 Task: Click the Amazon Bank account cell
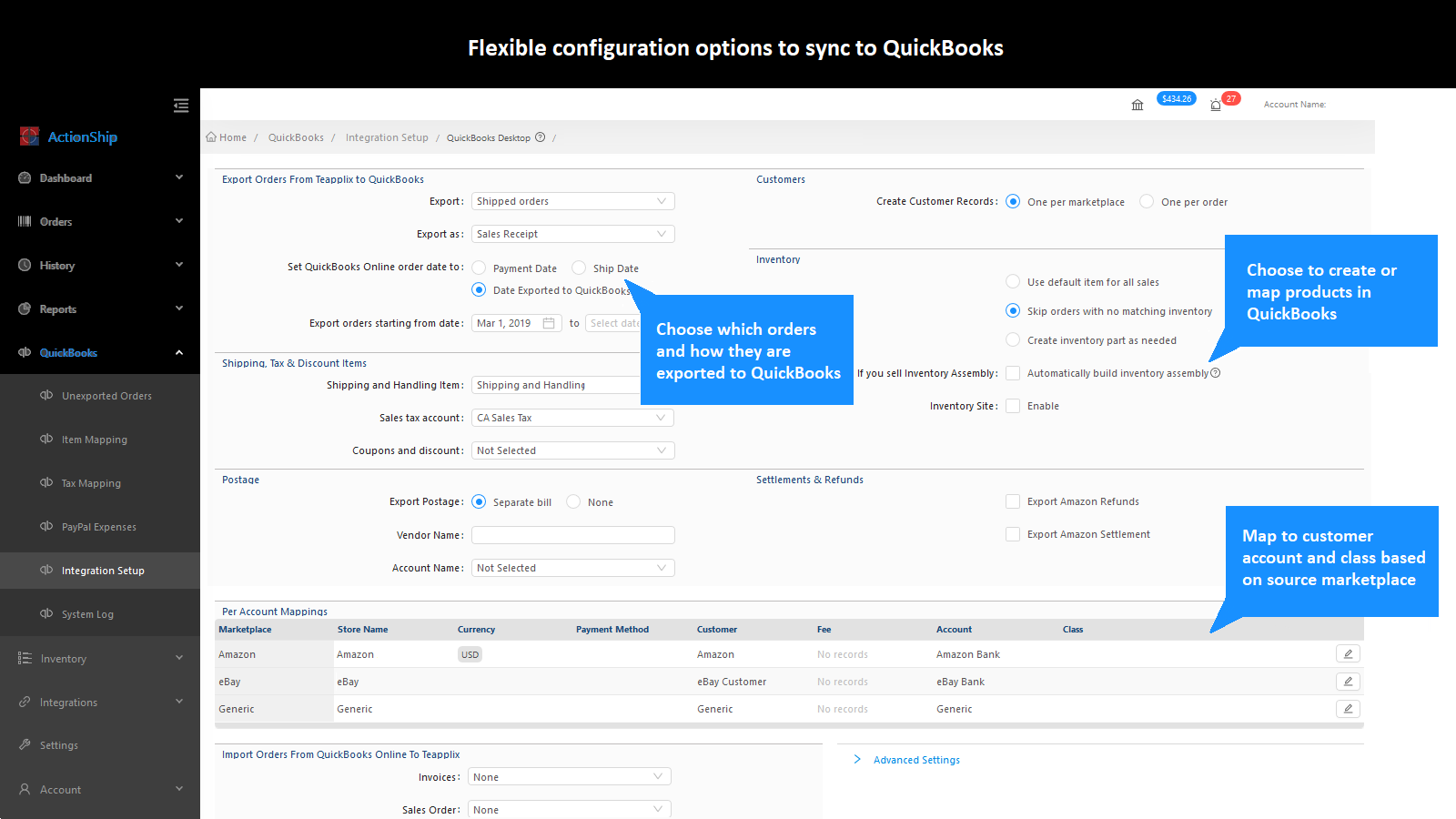[x=968, y=654]
